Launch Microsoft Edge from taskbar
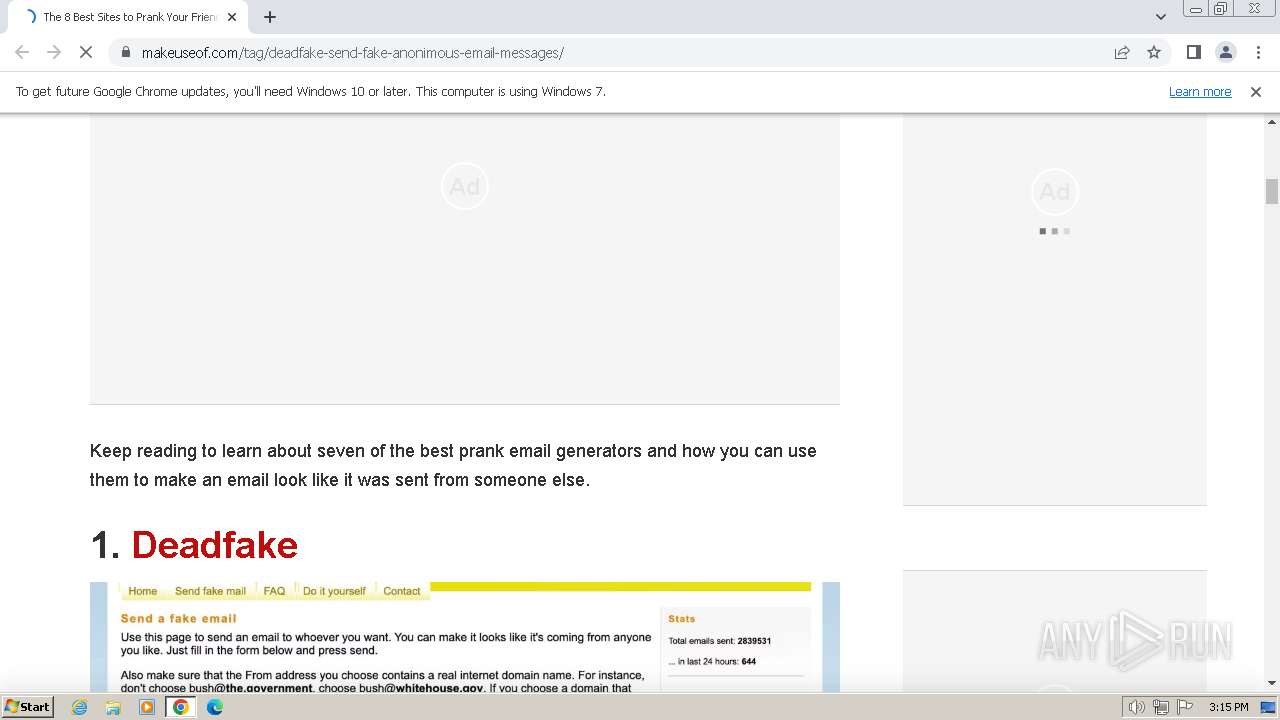 pyautogui.click(x=215, y=707)
